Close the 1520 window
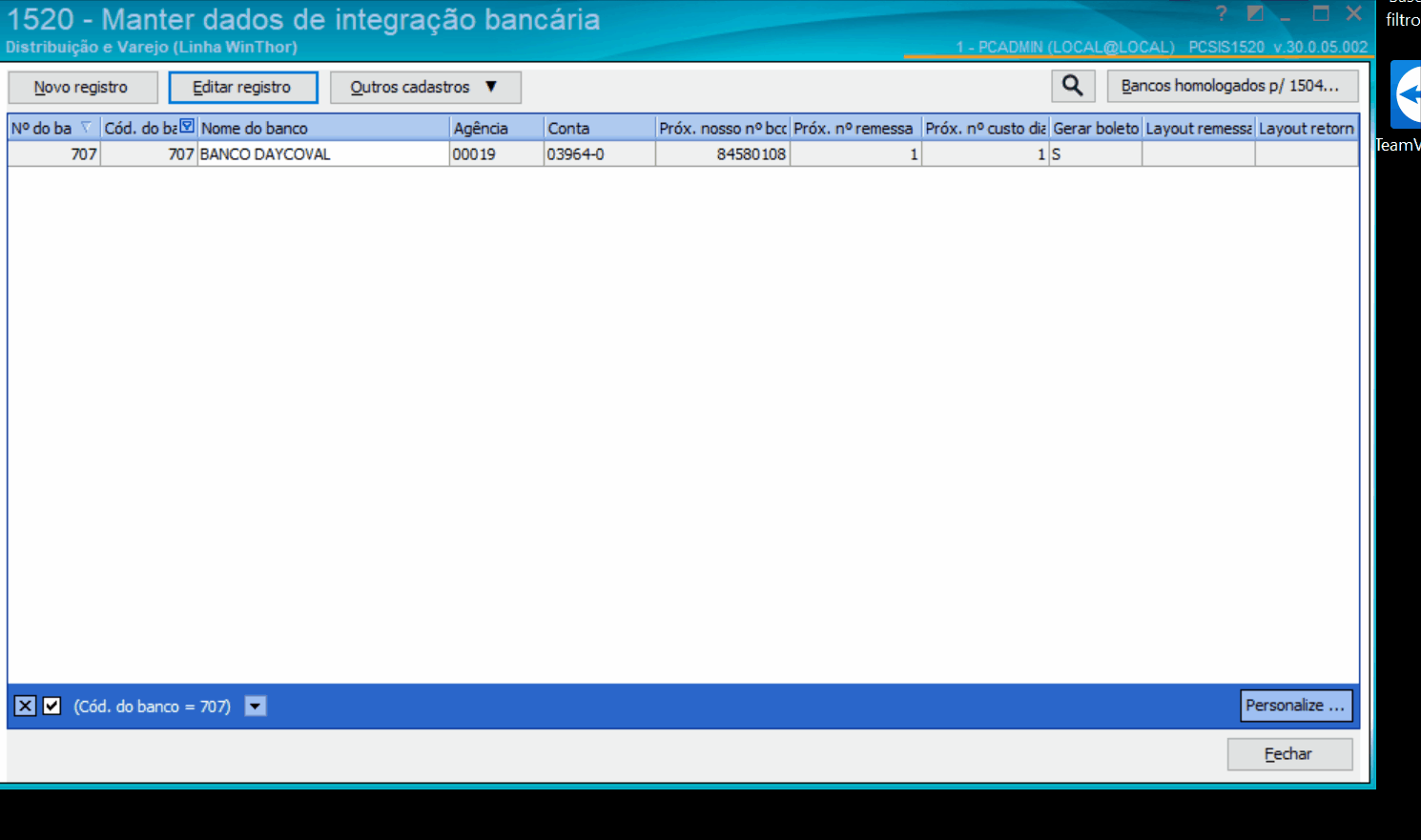Image resolution: width=1421 pixels, height=840 pixels. point(1354,13)
